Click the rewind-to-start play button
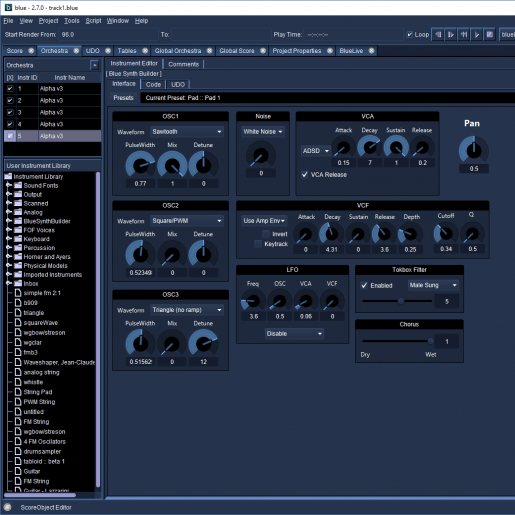Viewport: 515px width, 515px height. click(x=464, y=34)
